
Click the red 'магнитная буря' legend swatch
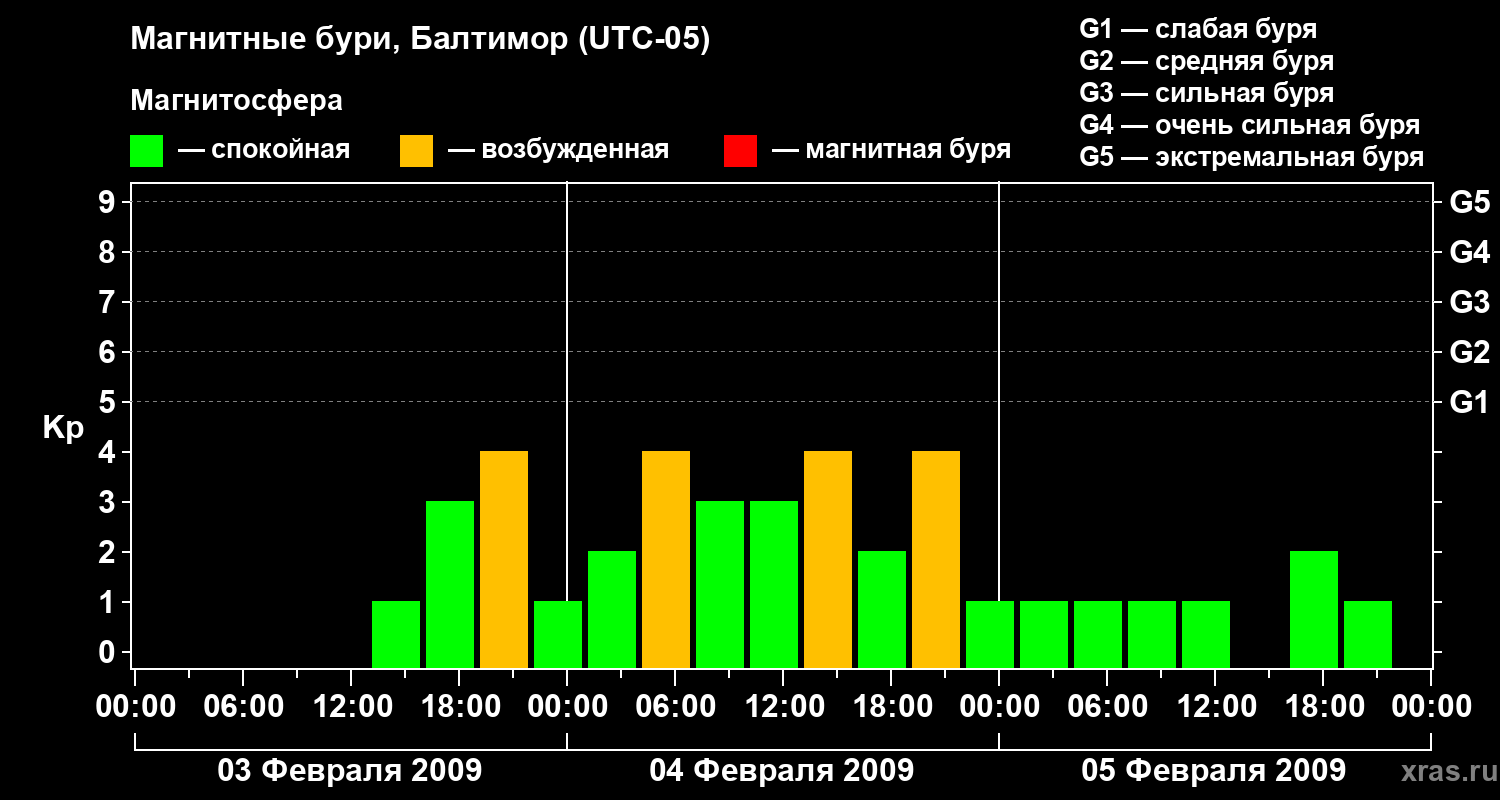(x=740, y=151)
